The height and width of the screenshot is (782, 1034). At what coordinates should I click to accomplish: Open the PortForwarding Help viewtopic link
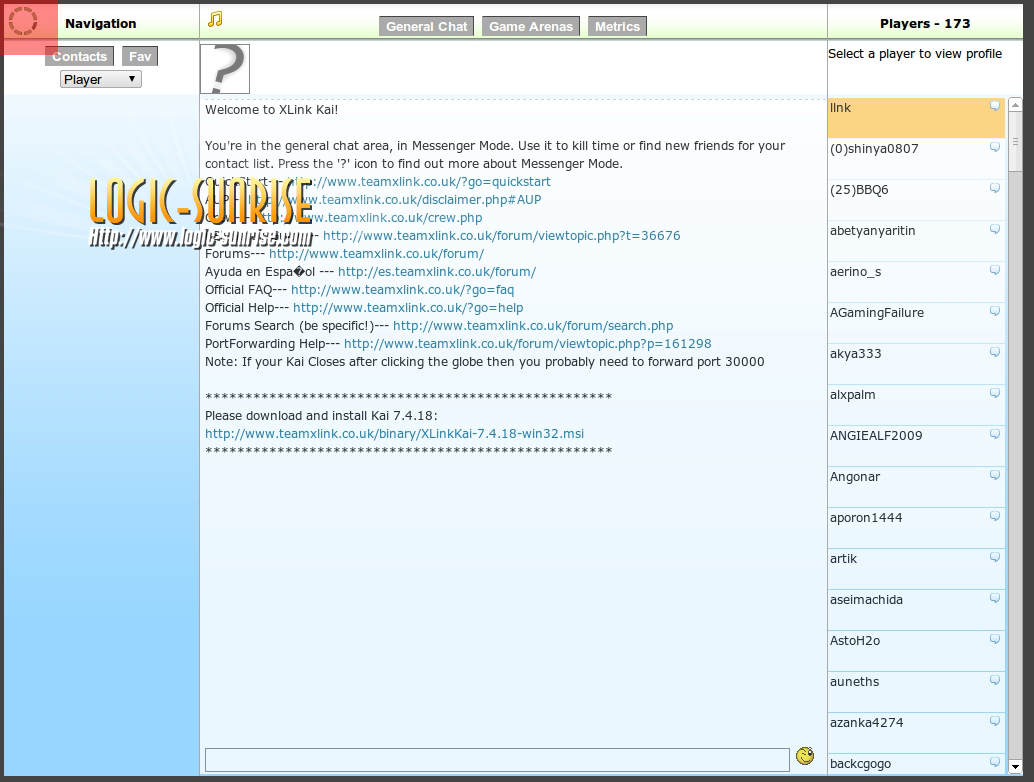pyautogui.click(x=528, y=344)
